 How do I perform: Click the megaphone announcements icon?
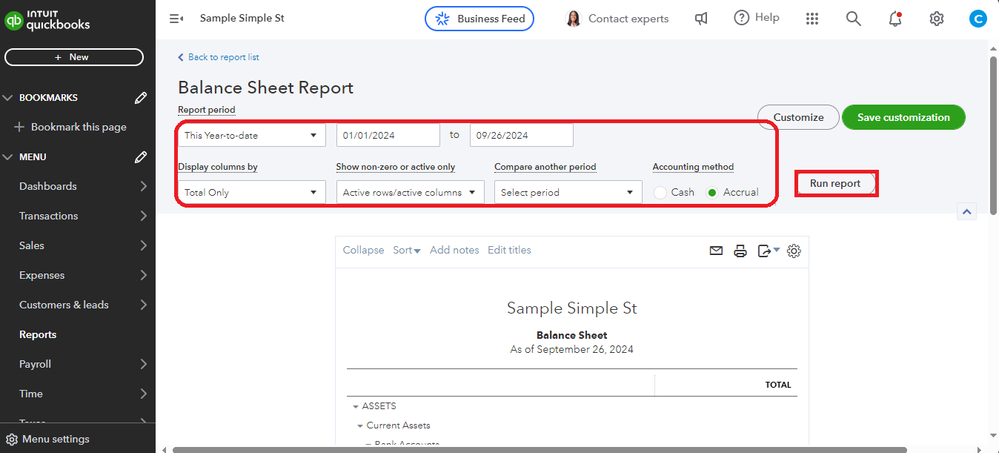(x=702, y=18)
